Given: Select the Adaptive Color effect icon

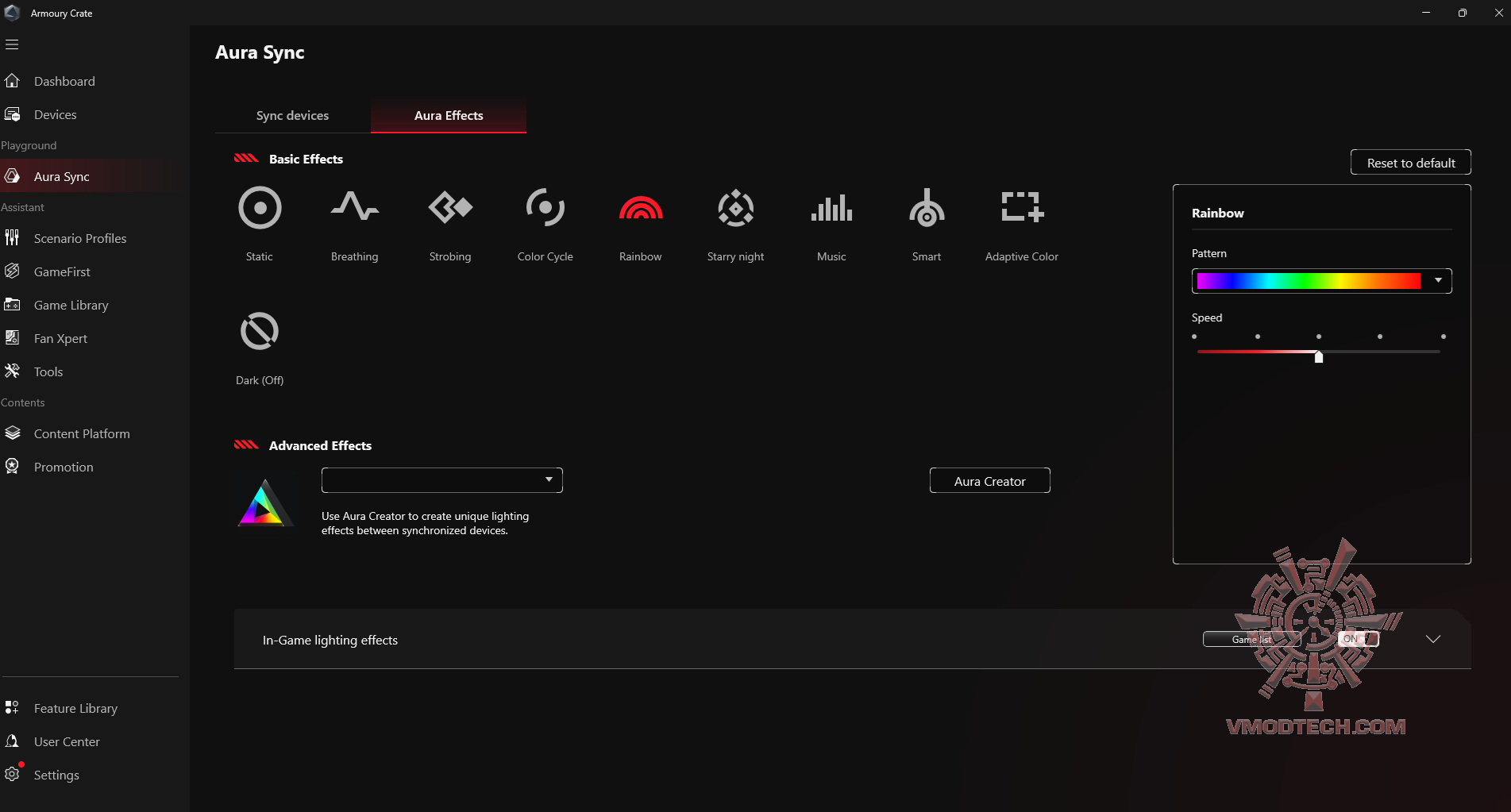Looking at the screenshot, I should point(1022,206).
